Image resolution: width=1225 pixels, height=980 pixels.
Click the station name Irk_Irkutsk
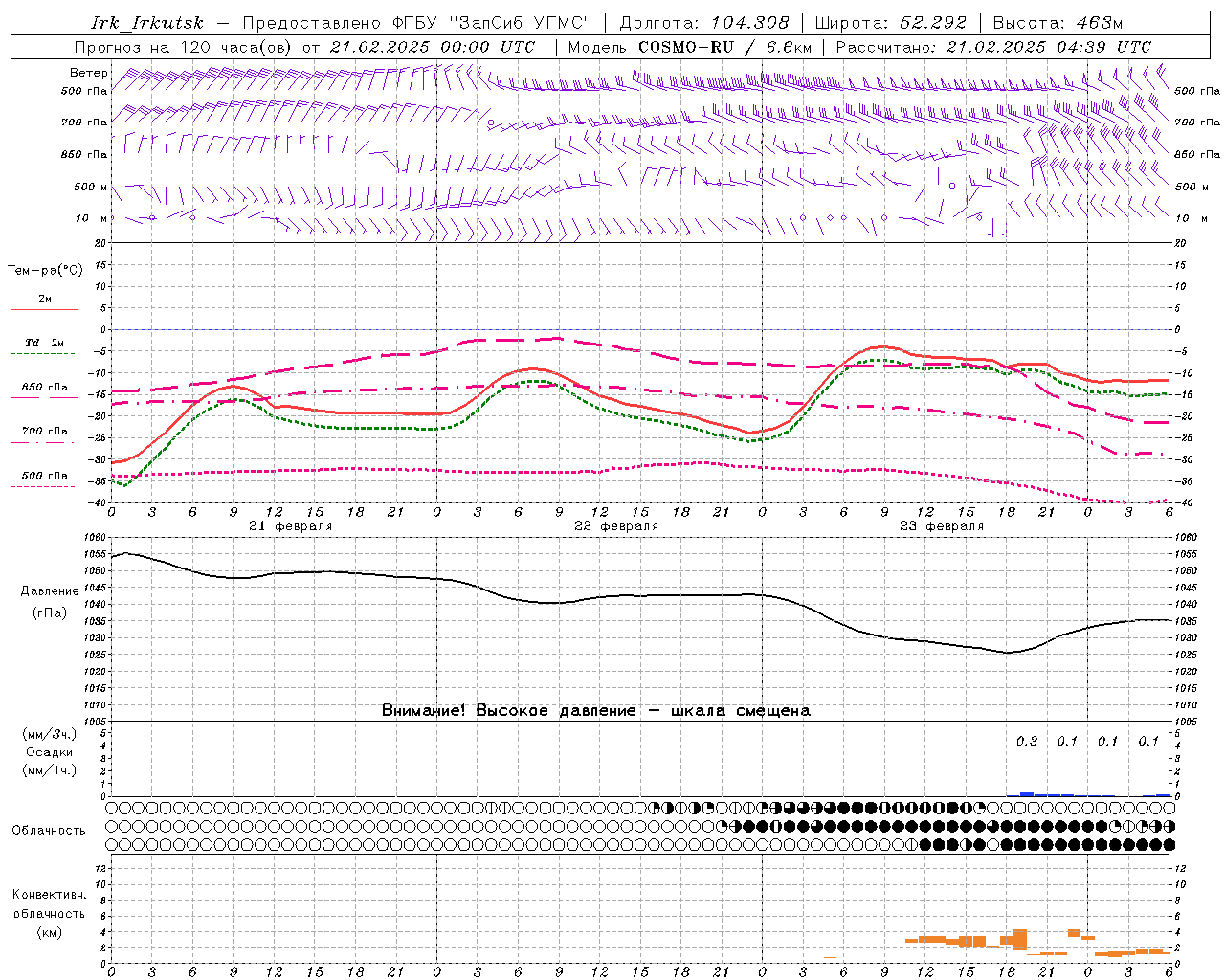(147, 23)
